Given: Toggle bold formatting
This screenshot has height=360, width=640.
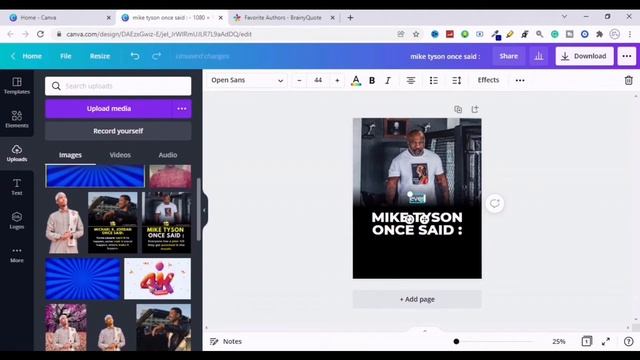Looking at the screenshot, I should coord(372,80).
